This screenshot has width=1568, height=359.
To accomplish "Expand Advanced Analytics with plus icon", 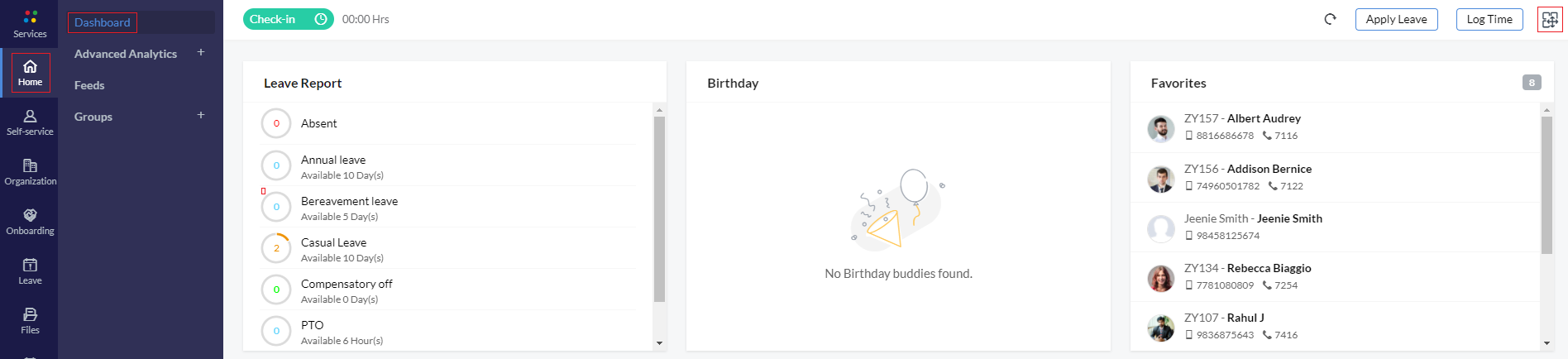I will pyautogui.click(x=201, y=52).
